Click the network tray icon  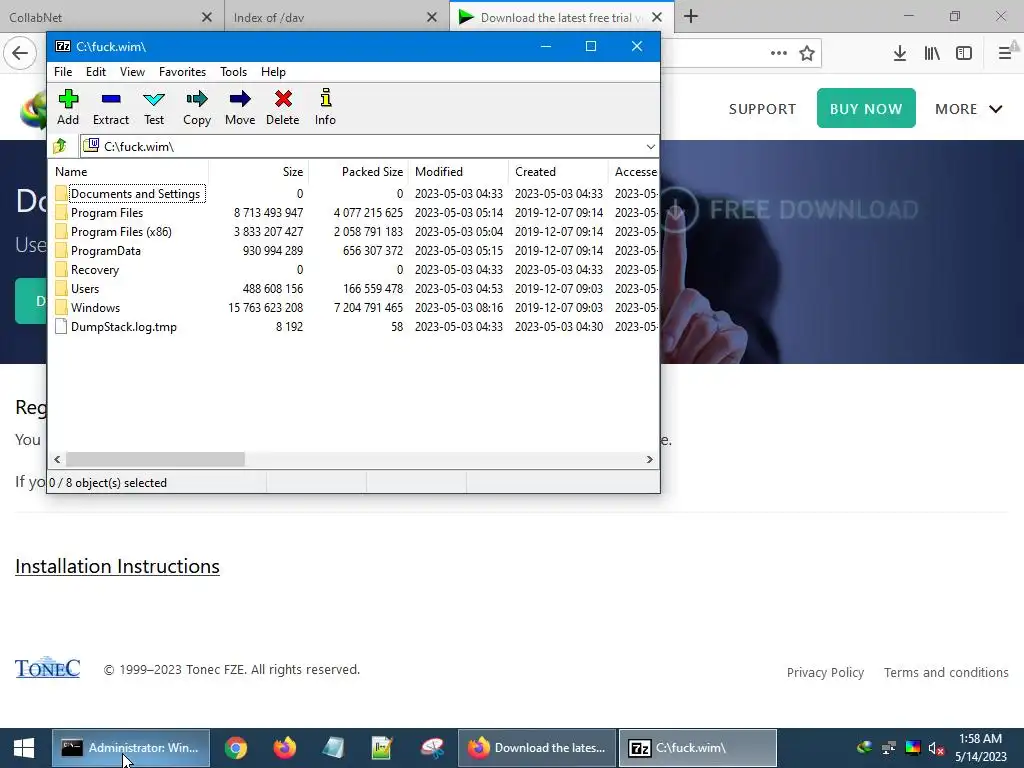[888, 748]
